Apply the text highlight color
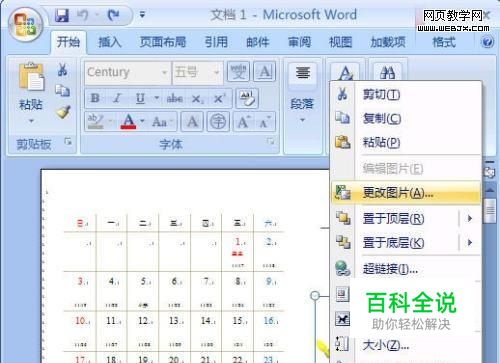This screenshot has width=500, height=363. click(x=96, y=122)
